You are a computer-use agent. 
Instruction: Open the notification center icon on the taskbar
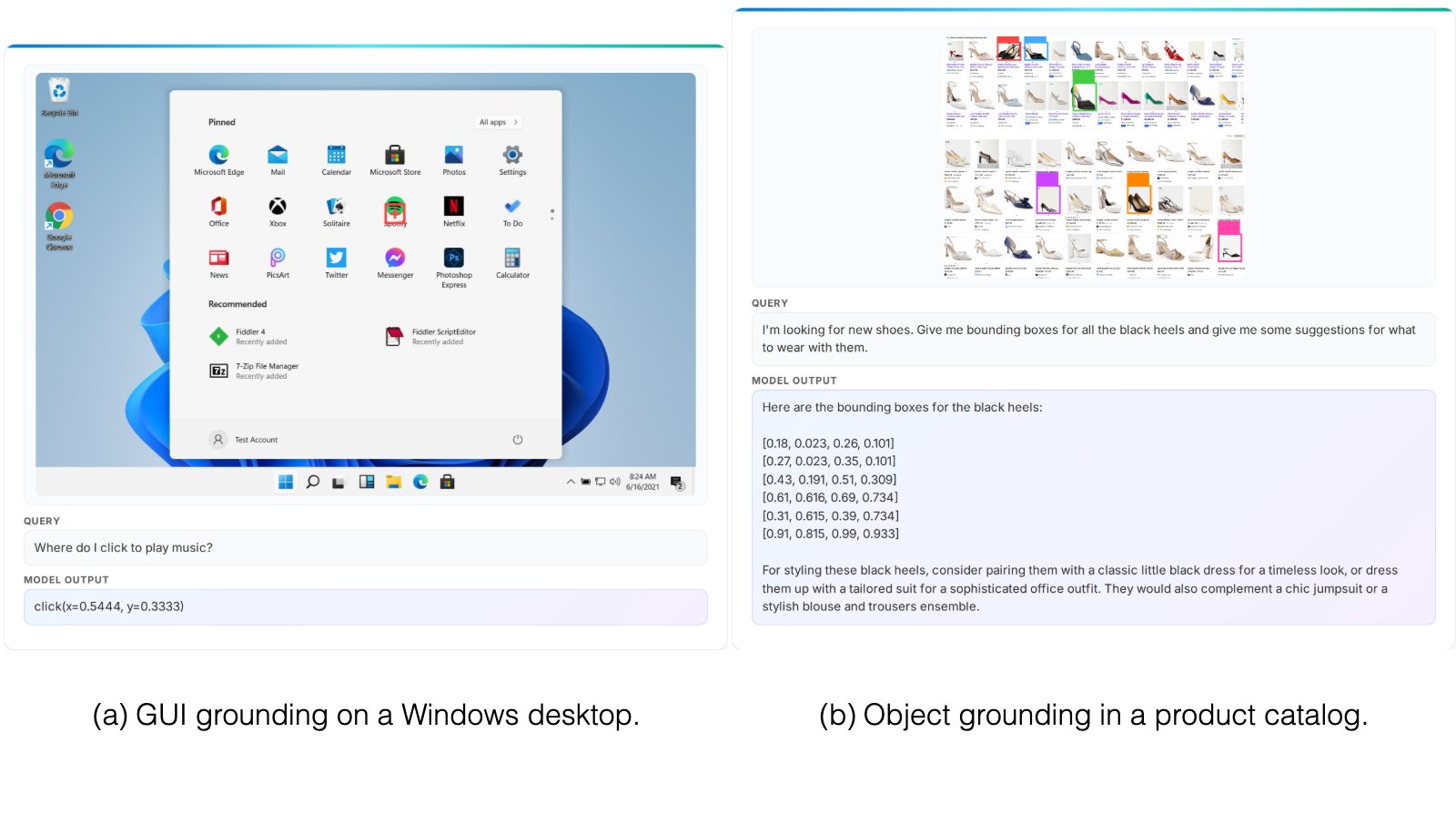(677, 483)
